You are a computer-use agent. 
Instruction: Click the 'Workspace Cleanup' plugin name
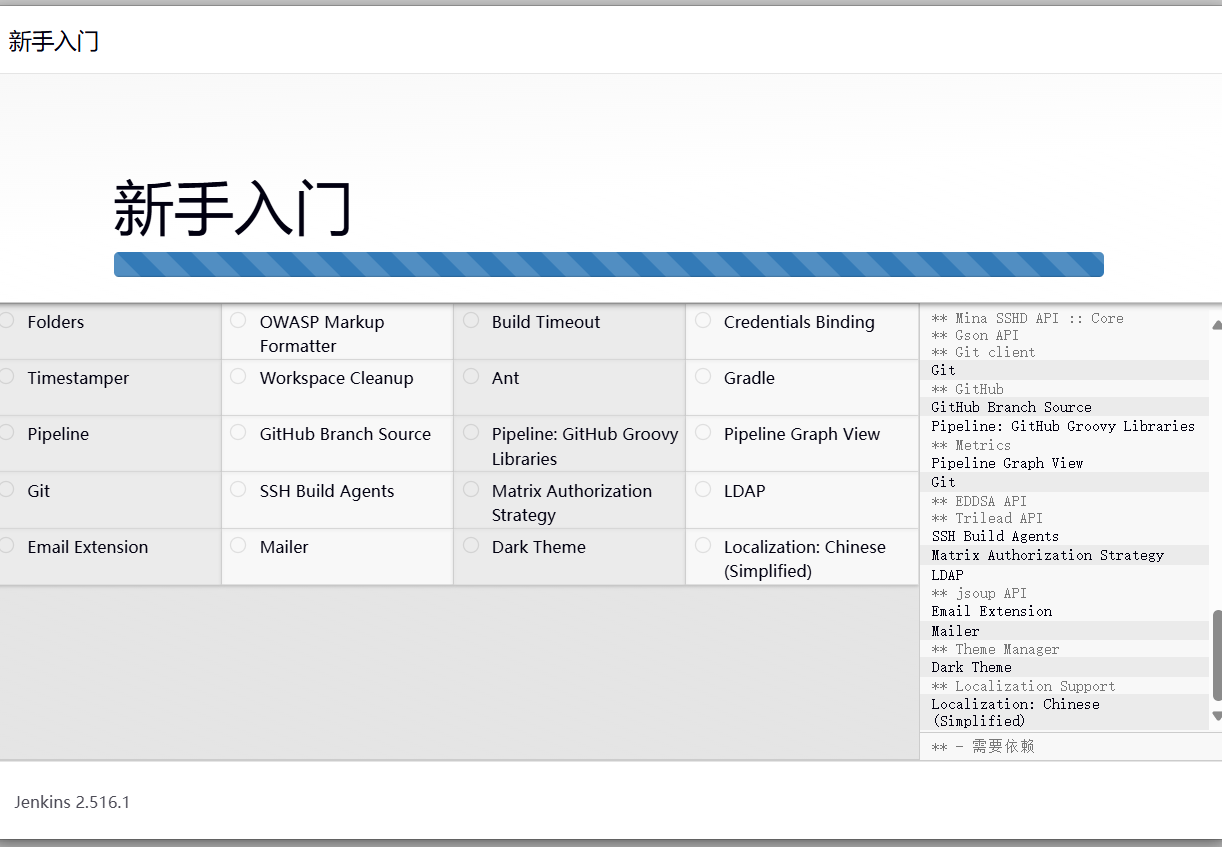(x=336, y=378)
